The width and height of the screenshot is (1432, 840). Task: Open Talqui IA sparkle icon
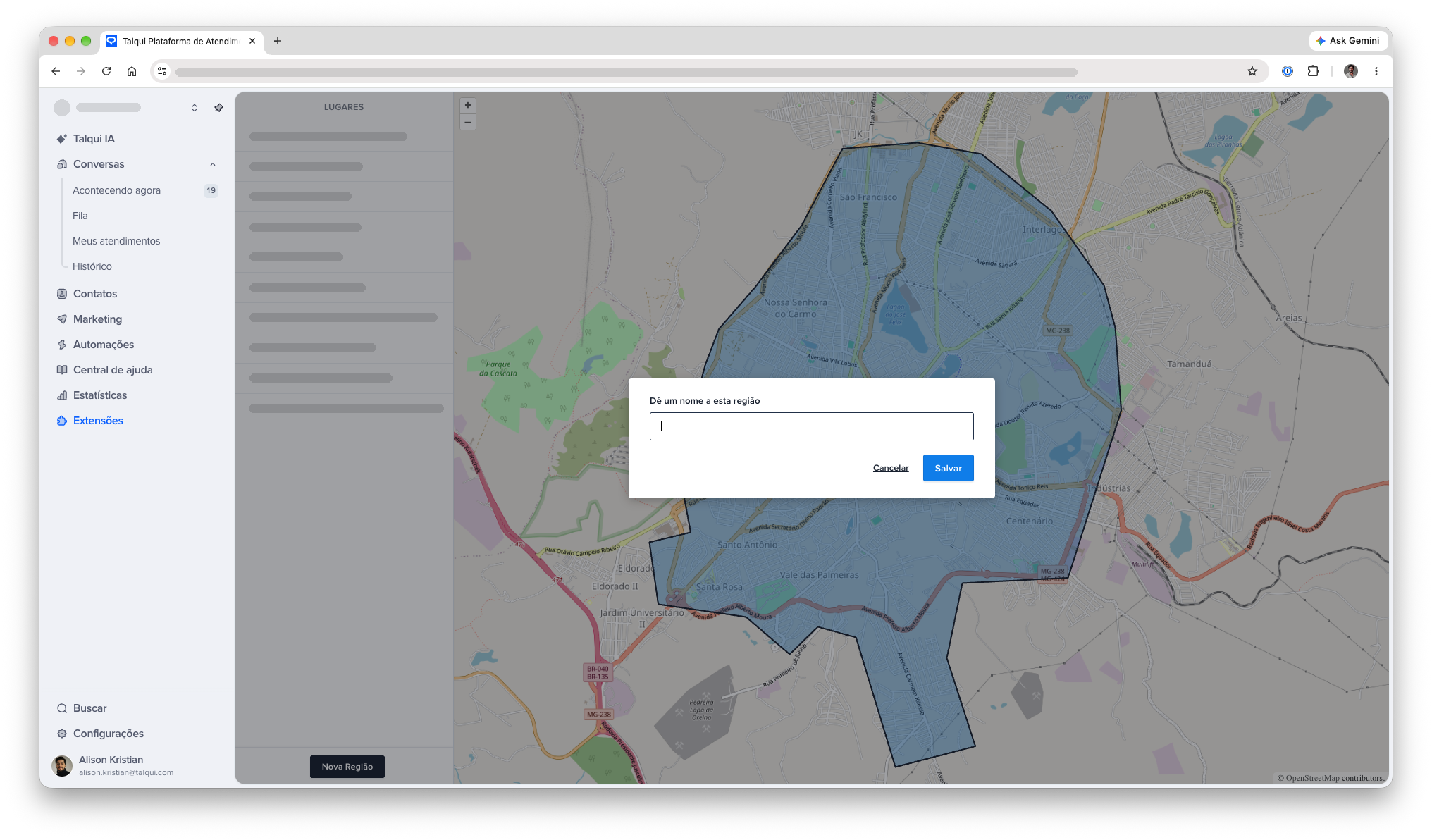(x=62, y=139)
